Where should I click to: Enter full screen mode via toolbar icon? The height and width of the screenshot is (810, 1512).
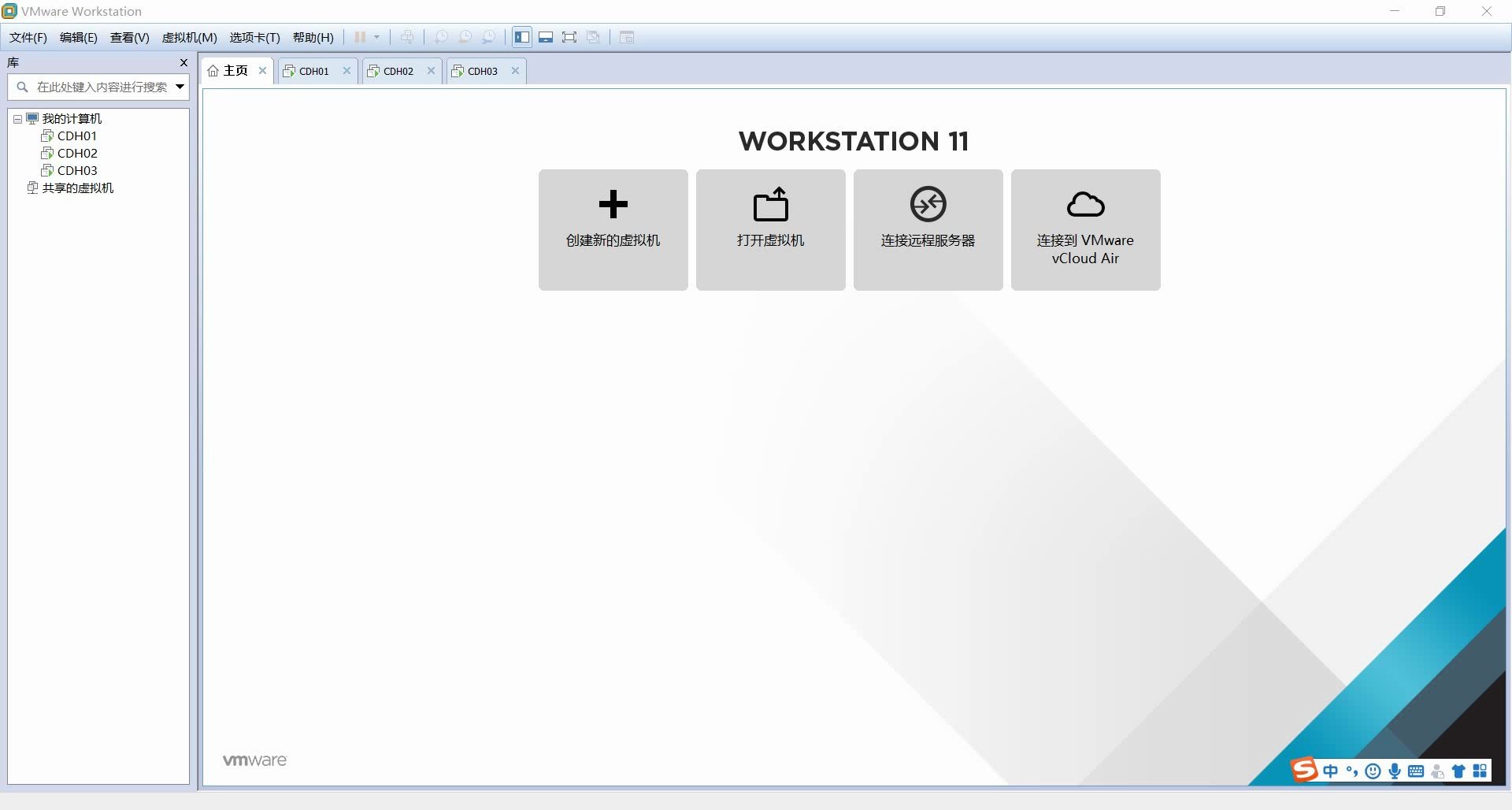569,37
